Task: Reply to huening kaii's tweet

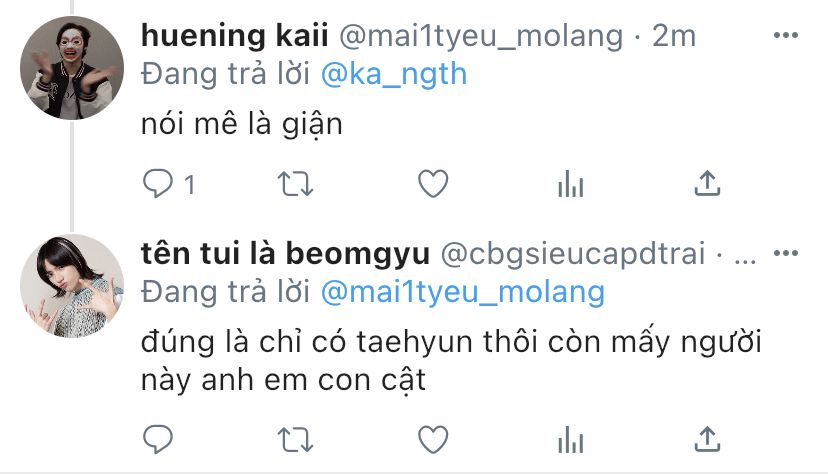Action: coord(158,184)
